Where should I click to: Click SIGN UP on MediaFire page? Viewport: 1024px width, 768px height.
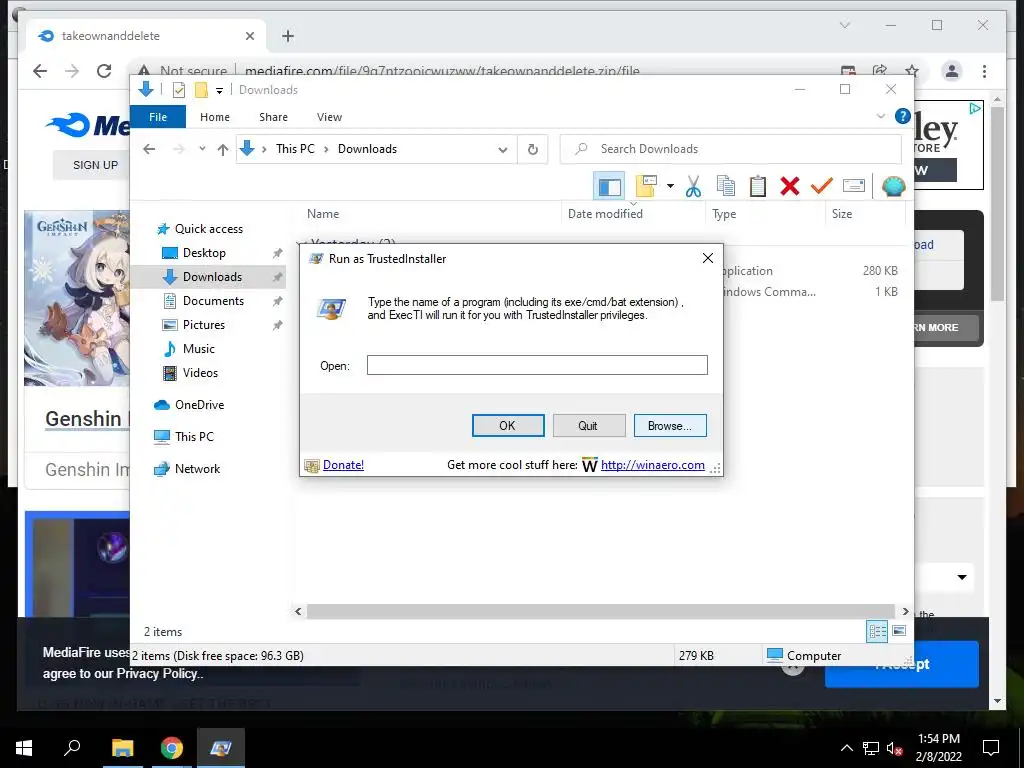click(95, 165)
